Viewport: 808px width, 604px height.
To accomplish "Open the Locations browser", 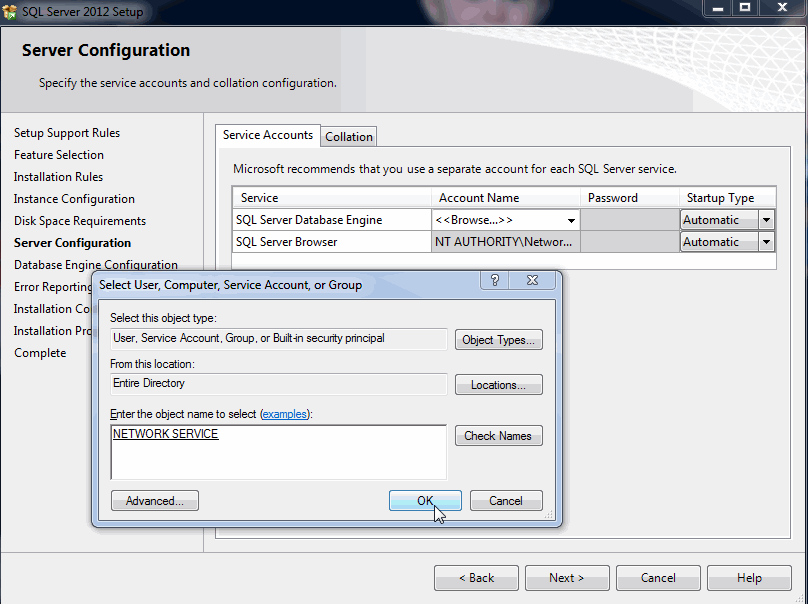I will (x=498, y=385).
